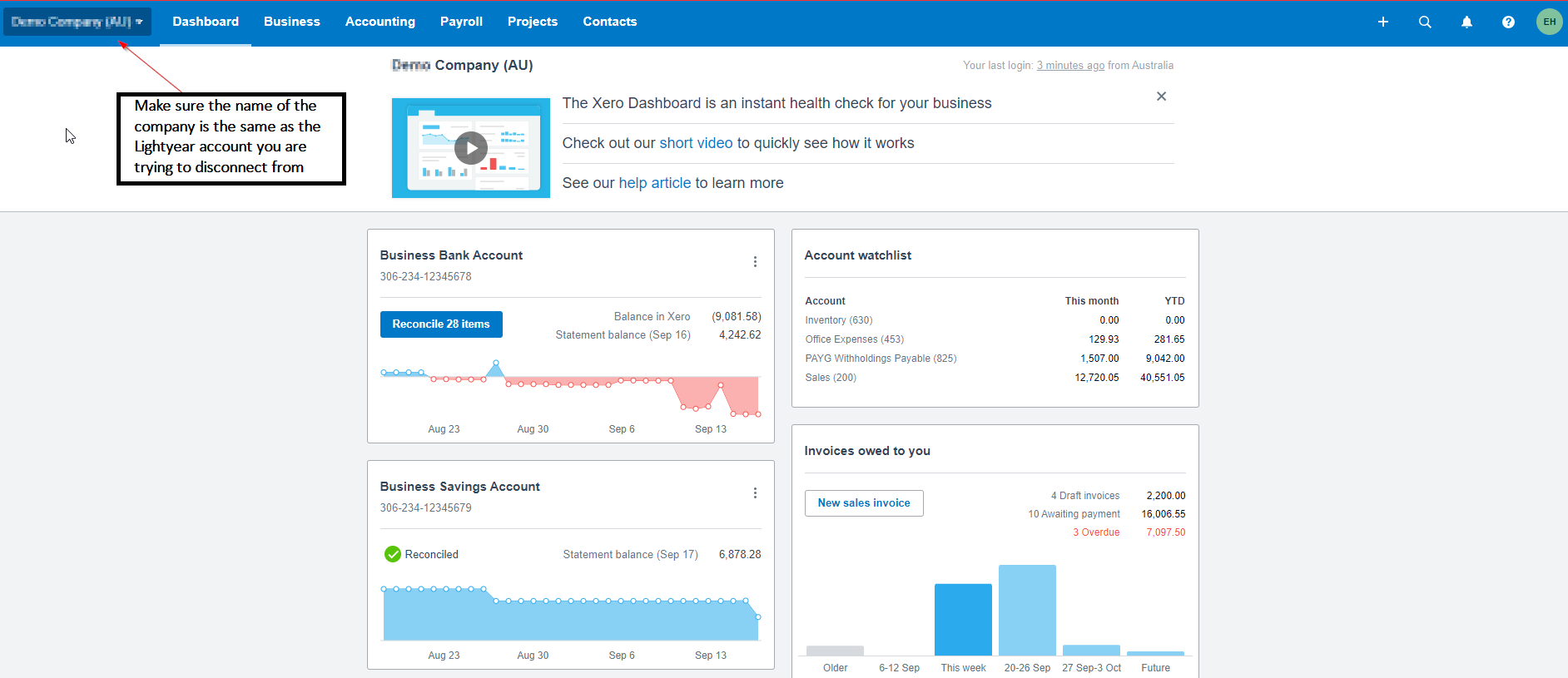Open the help question mark icon

[x=1508, y=22]
